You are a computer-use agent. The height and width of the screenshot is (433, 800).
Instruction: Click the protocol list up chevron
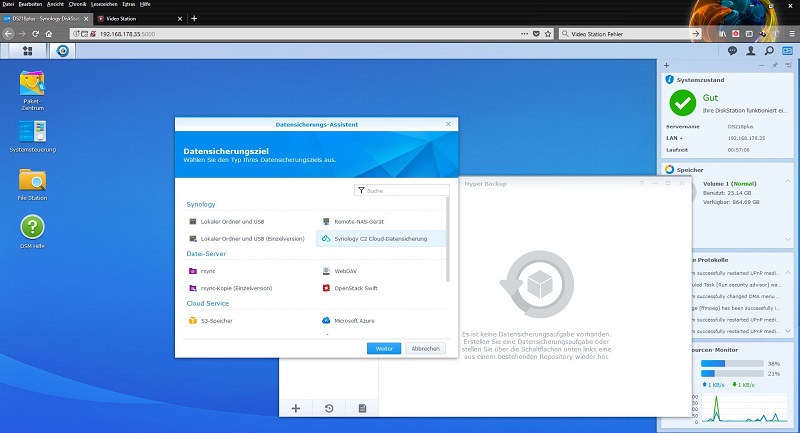pos(788,273)
